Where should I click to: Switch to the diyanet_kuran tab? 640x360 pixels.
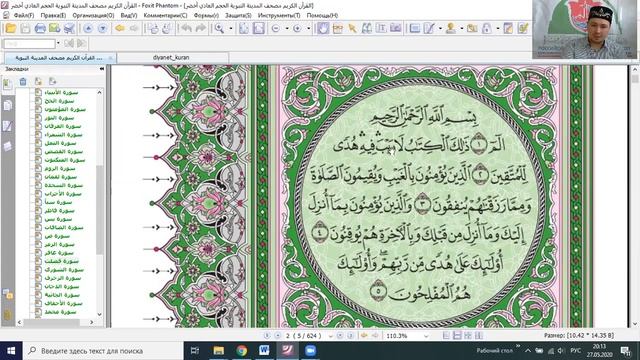click(171, 58)
